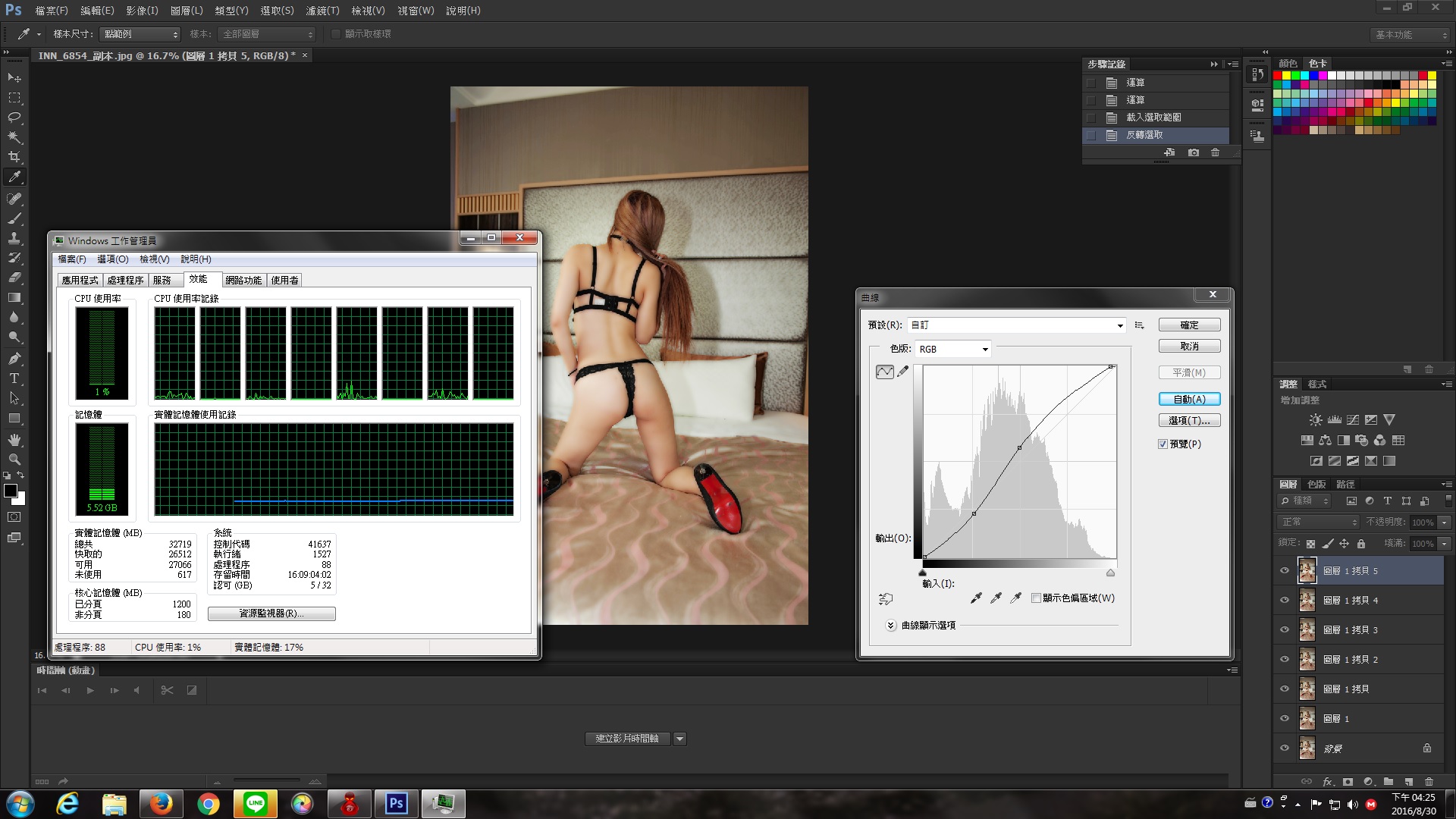This screenshot has width=1456, height=819.
Task: Click the on-image adjustment hand icon in Curves
Action: click(885, 599)
